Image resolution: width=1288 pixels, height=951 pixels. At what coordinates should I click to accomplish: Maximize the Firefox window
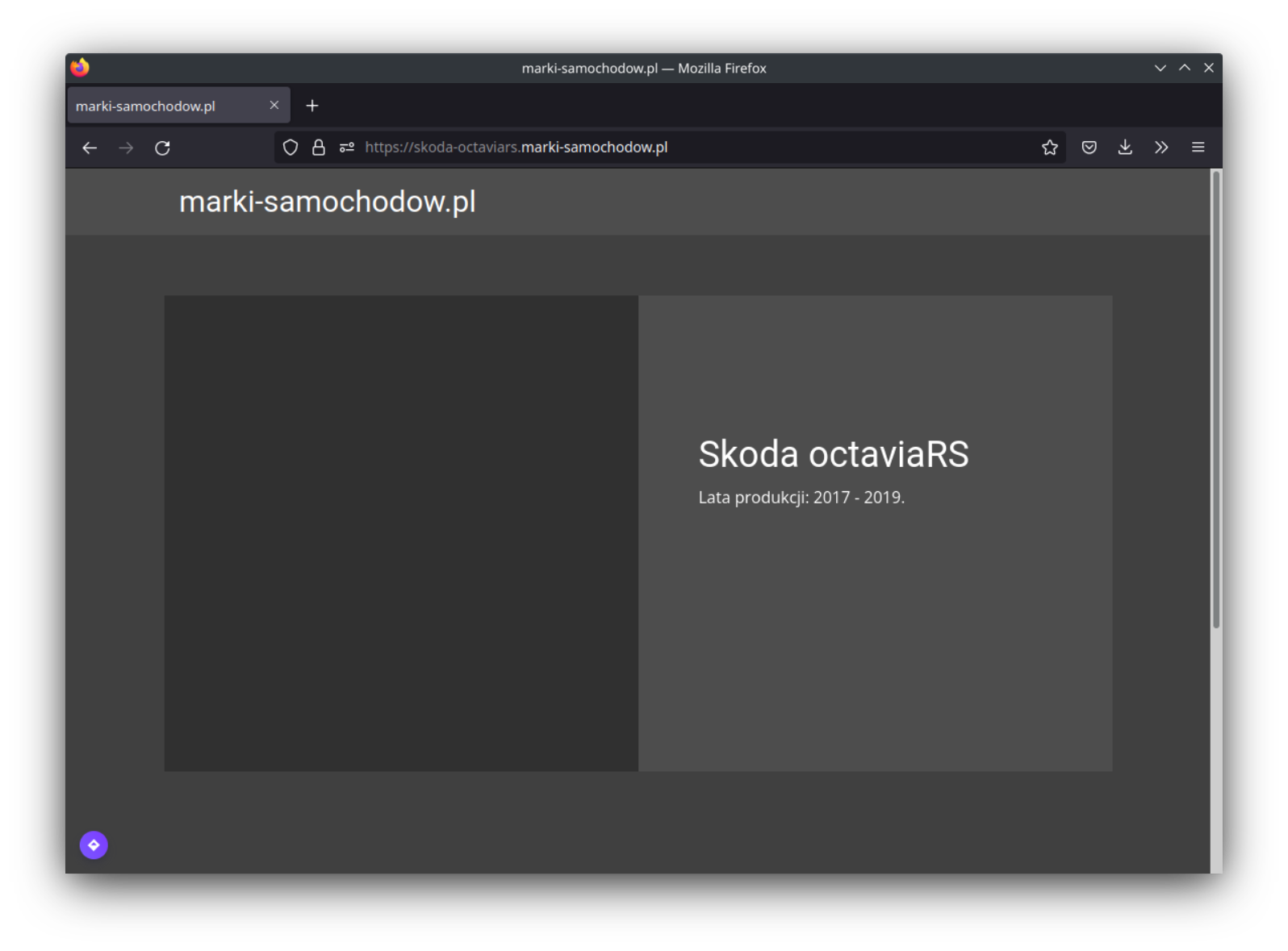[x=1184, y=68]
